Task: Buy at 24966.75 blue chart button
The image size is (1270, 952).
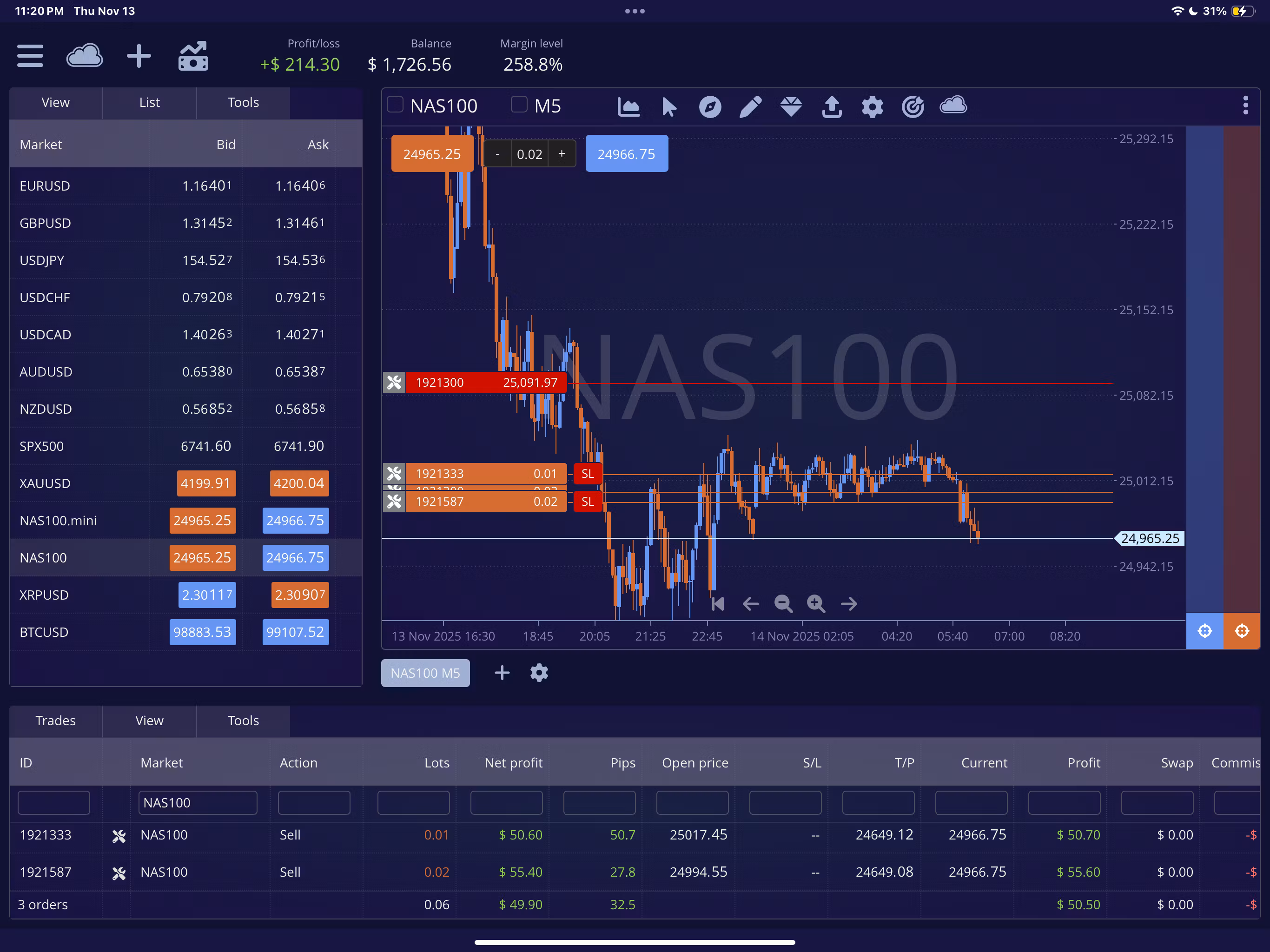Action: click(626, 154)
